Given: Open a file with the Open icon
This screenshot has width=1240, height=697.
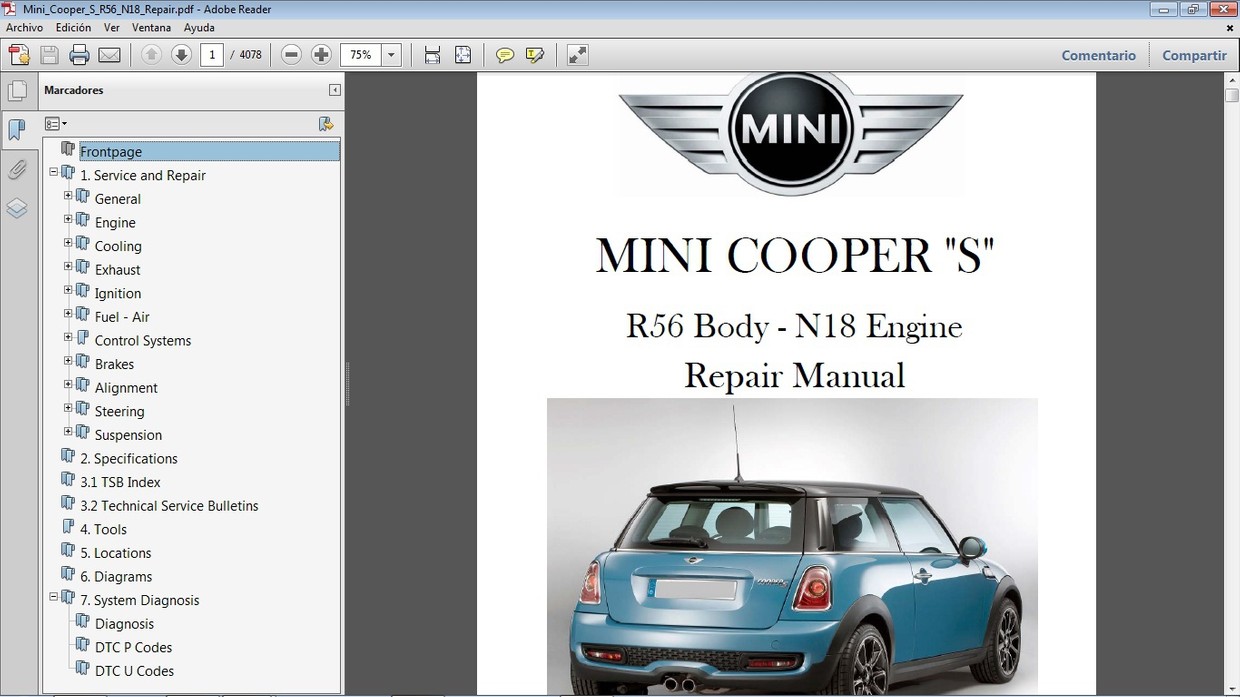Looking at the screenshot, I should point(18,55).
